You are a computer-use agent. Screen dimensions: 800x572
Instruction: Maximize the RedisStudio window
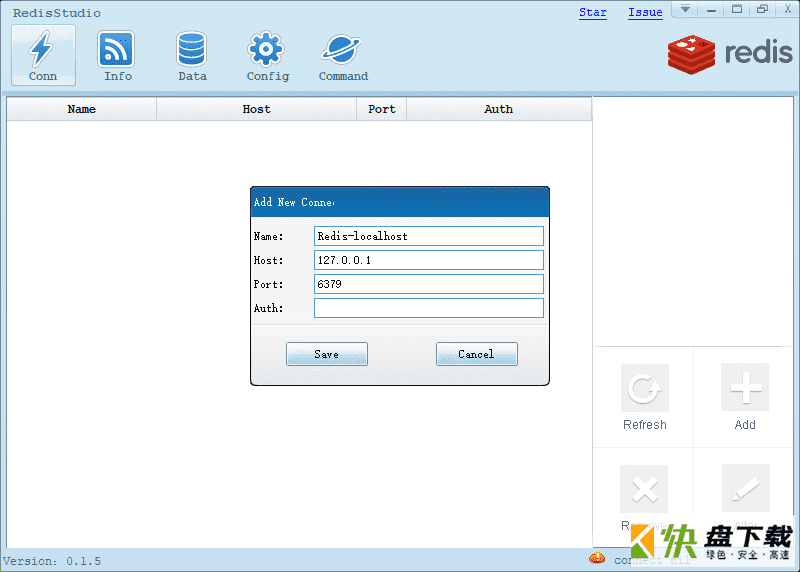tap(737, 9)
